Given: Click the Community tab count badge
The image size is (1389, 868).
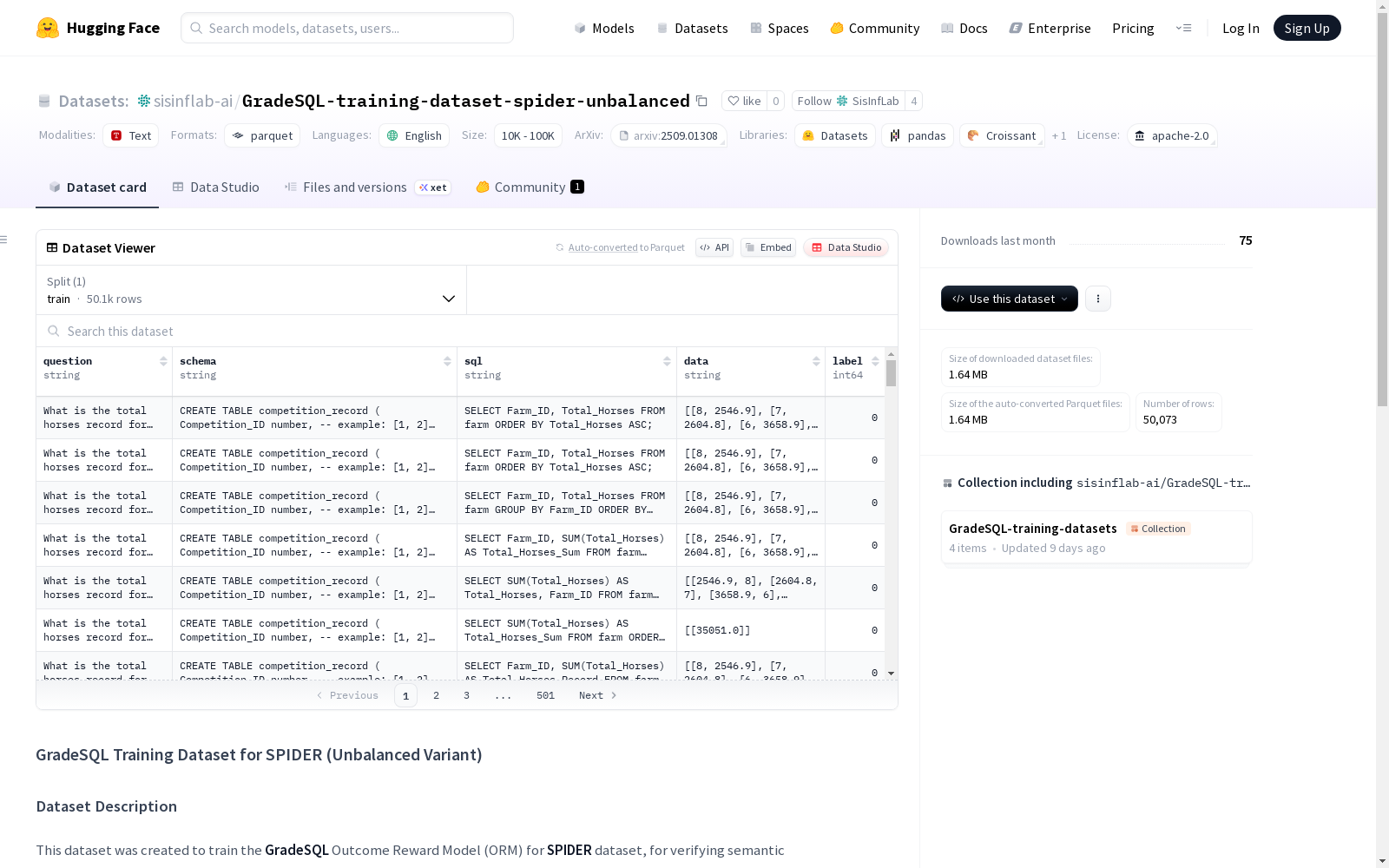Looking at the screenshot, I should coord(577,187).
